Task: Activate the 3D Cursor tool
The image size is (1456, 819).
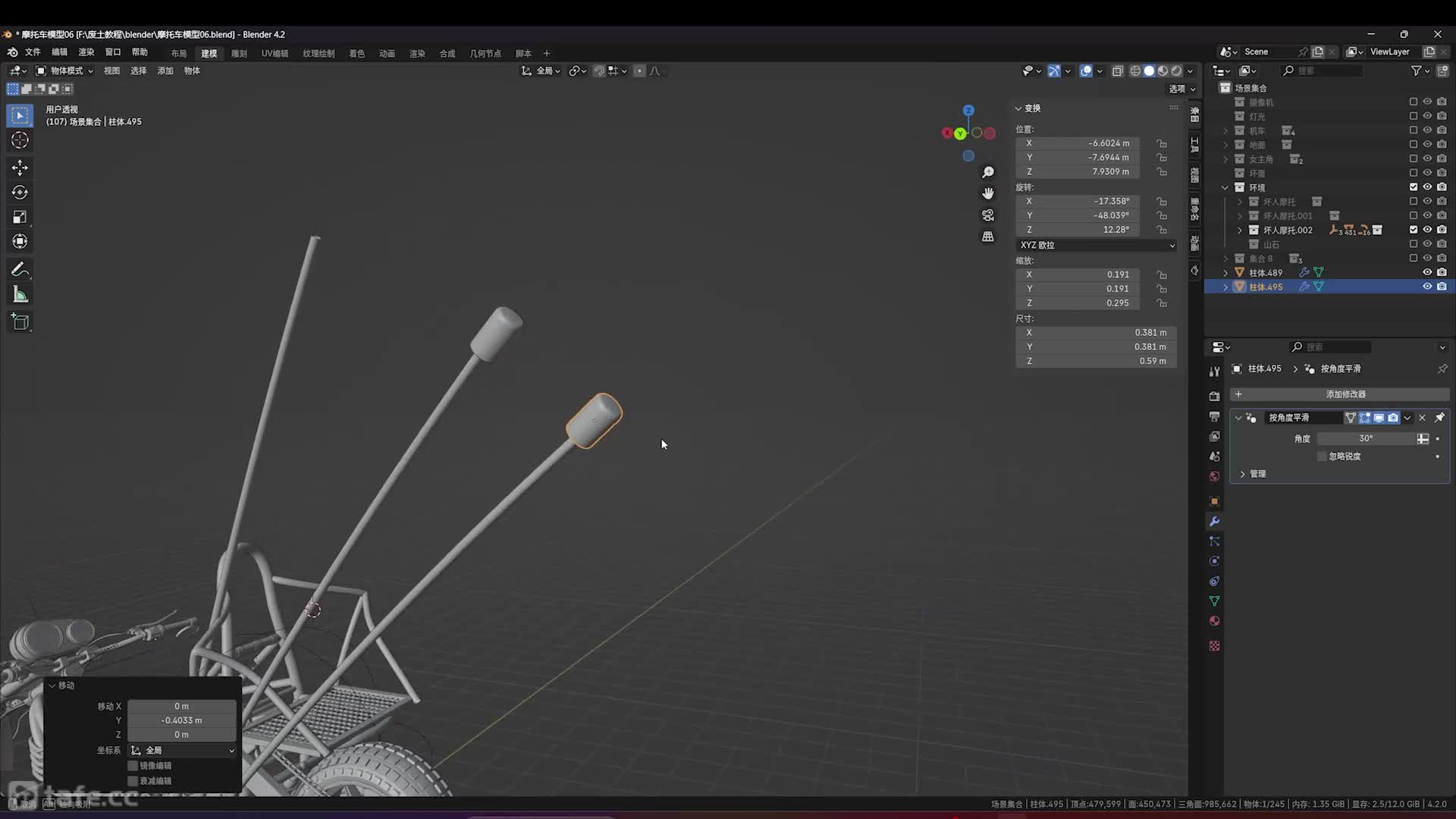Action: point(20,140)
